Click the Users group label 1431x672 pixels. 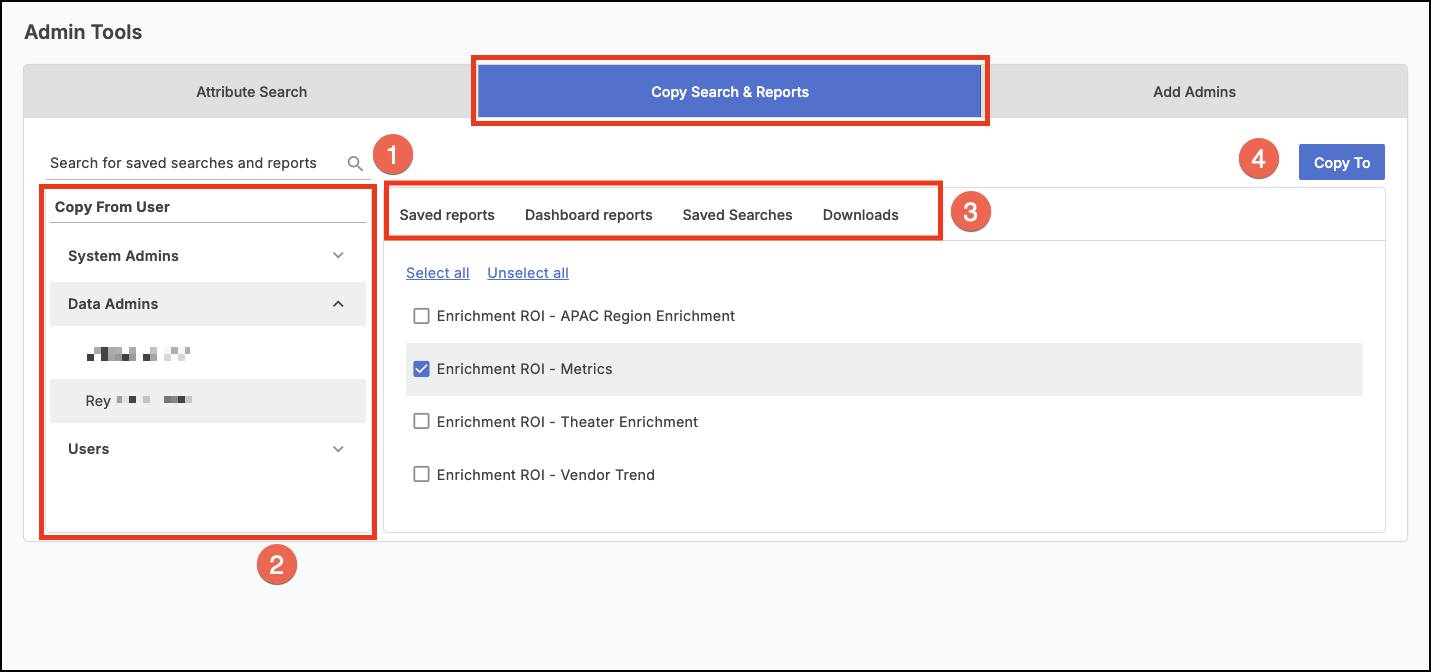pos(88,449)
